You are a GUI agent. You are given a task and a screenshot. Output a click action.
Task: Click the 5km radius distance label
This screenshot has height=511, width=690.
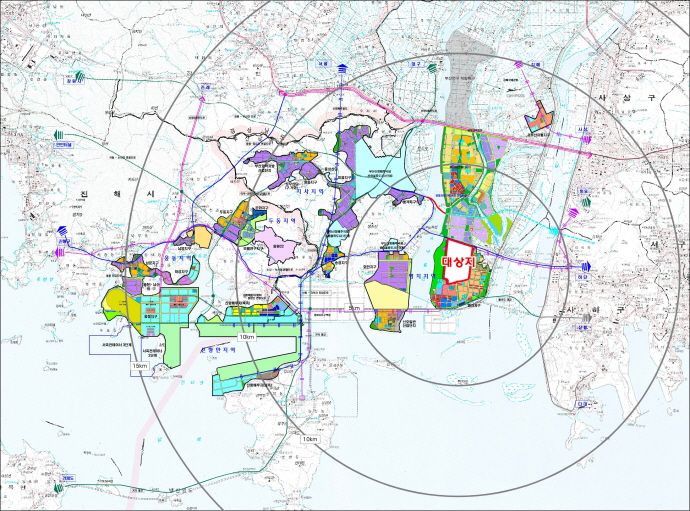pyautogui.click(x=354, y=308)
